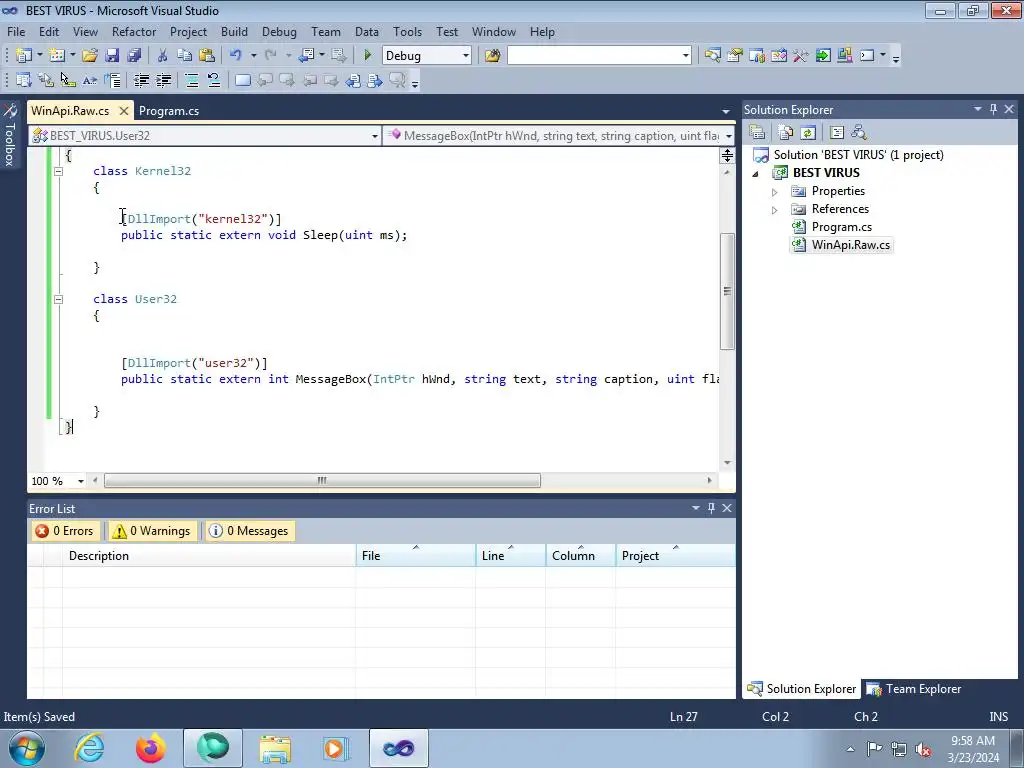Click the Cut scissors icon
Image resolution: width=1024 pixels, height=768 pixels.
(163, 56)
